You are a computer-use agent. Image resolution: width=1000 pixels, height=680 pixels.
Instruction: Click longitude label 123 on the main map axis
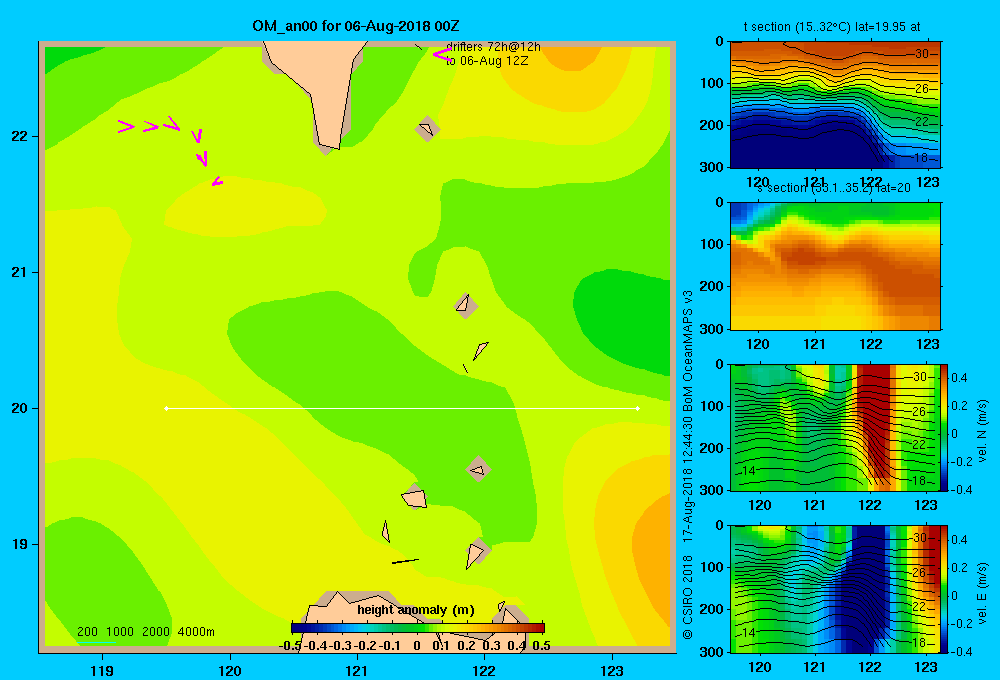(x=612, y=670)
